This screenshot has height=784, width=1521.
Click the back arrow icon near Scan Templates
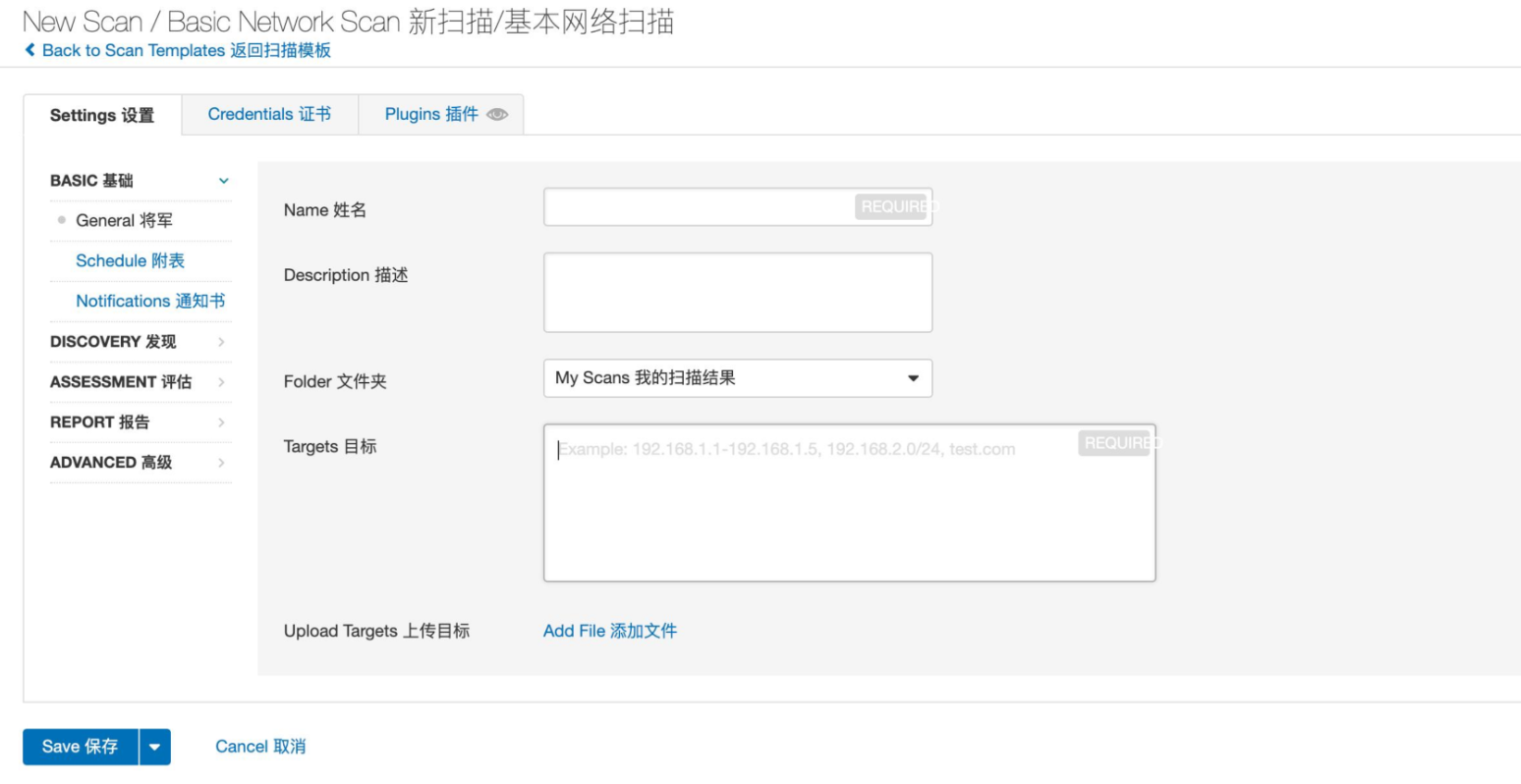(x=30, y=50)
